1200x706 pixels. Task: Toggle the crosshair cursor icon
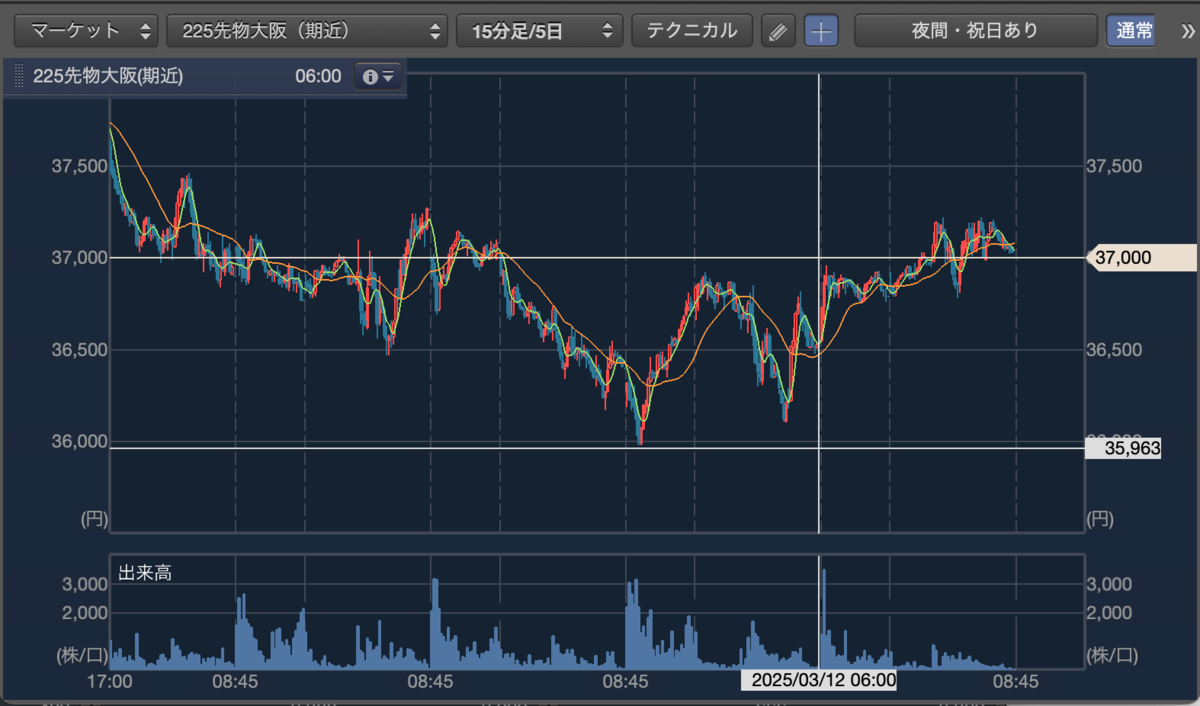coord(821,31)
